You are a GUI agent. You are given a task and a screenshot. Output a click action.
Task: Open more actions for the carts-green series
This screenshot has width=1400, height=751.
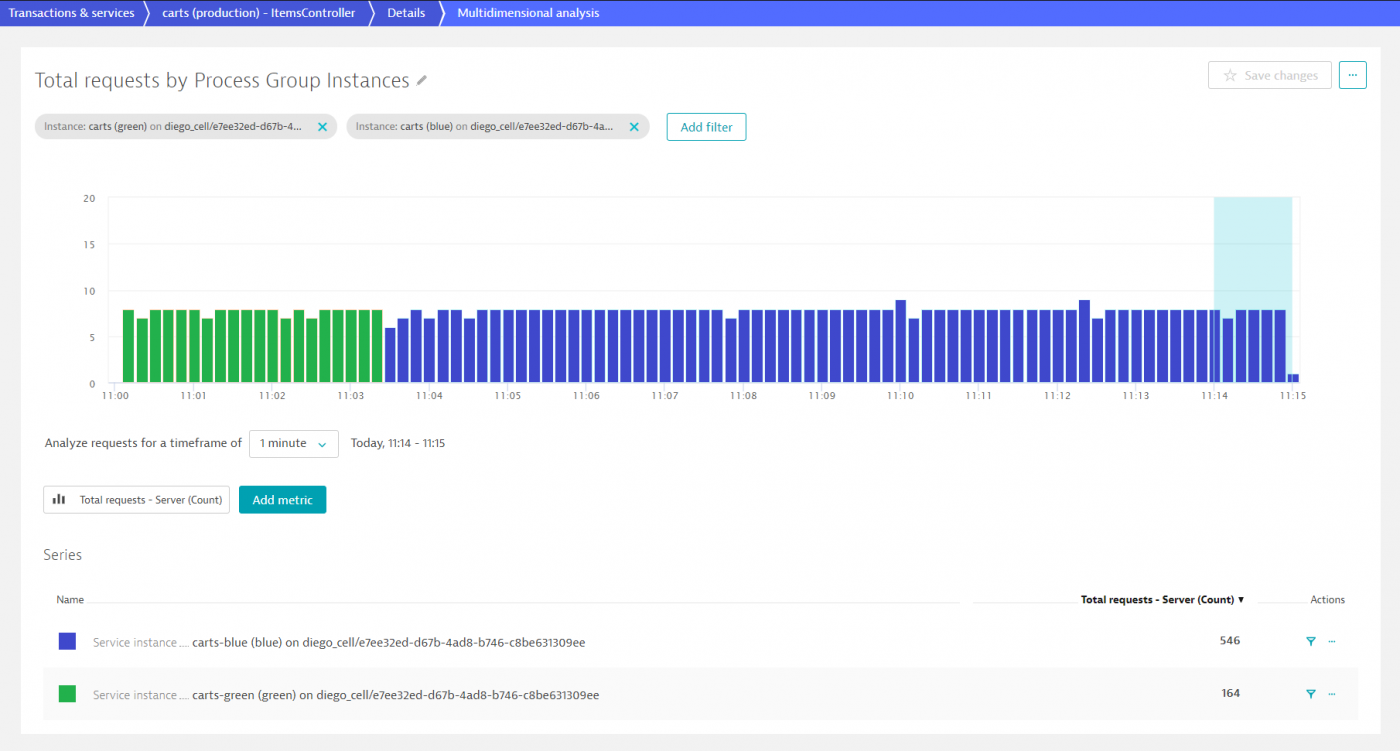(1331, 694)
